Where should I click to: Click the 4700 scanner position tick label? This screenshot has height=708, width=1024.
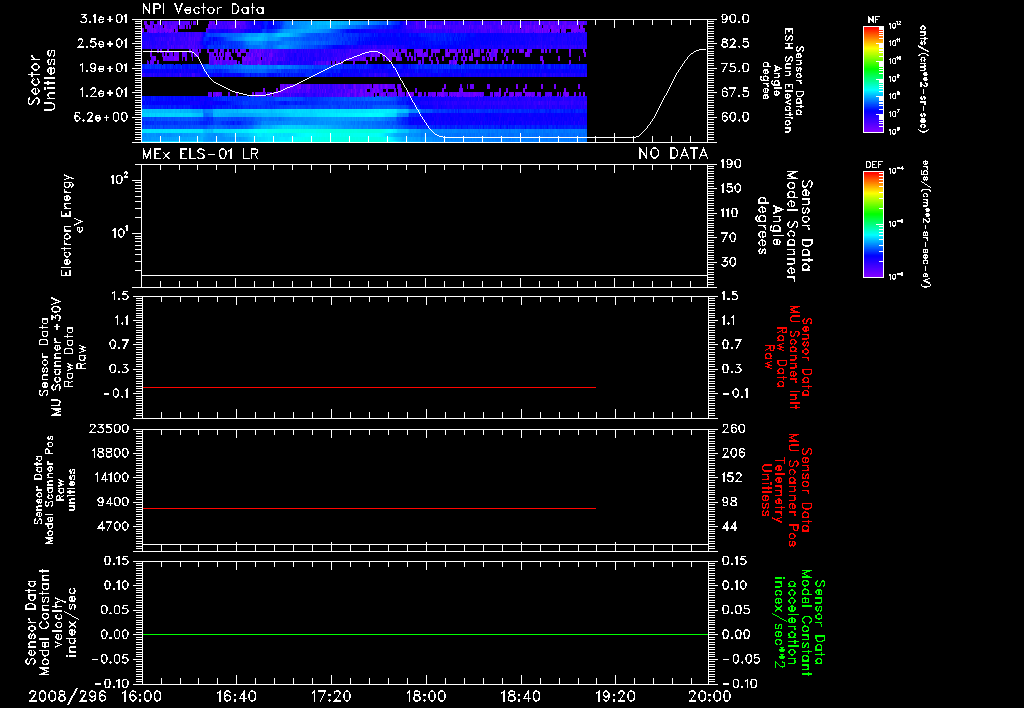click(x=112, y=526)
